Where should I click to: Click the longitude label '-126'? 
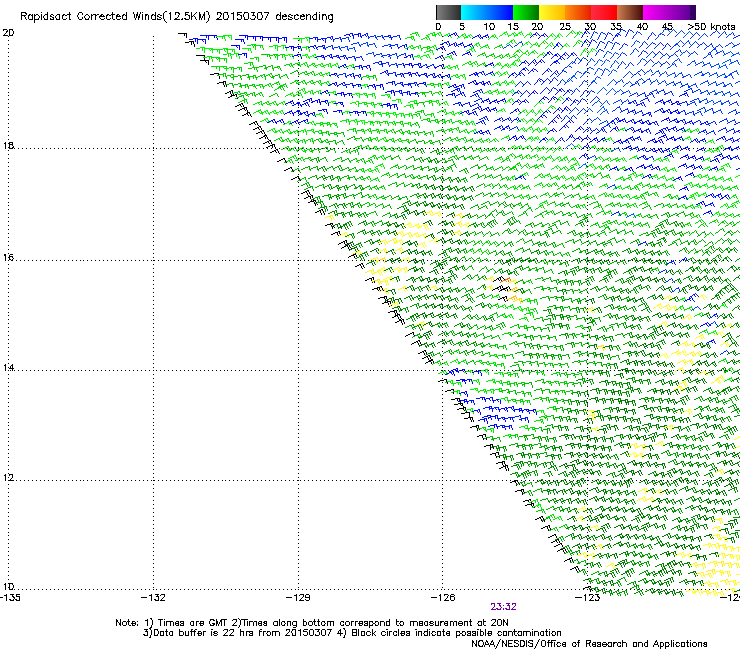coord(443,598)
